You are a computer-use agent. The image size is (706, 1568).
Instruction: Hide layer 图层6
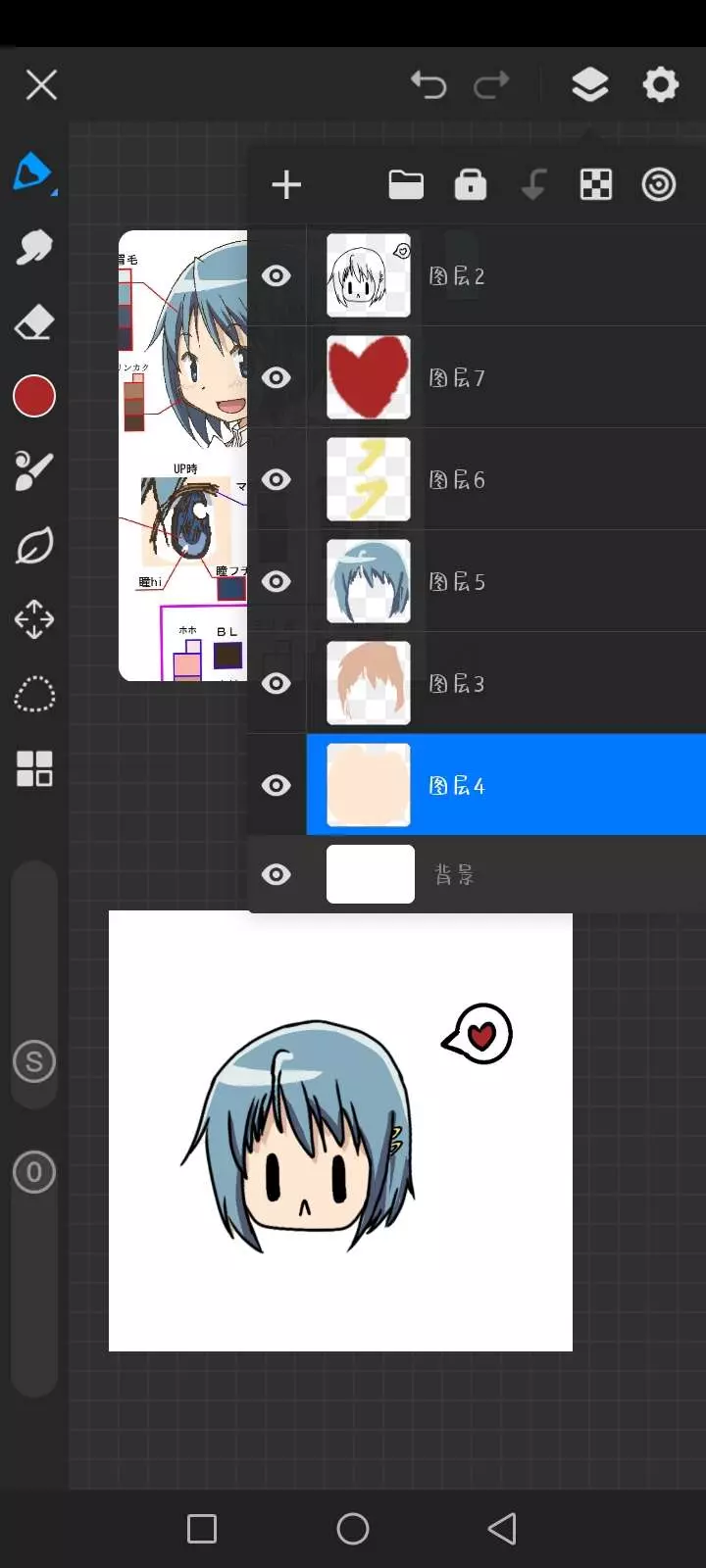coord(277,479)
